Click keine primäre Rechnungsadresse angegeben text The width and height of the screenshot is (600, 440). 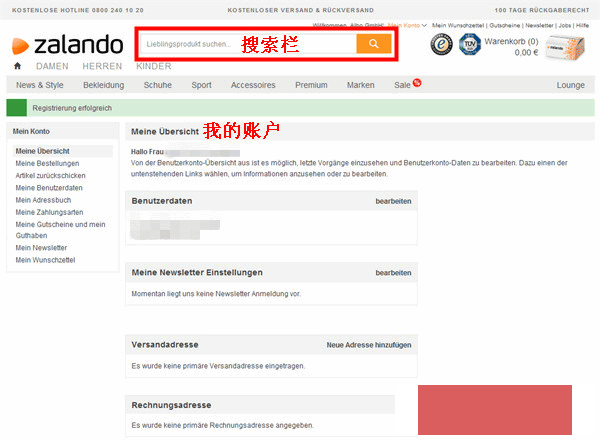222,425
